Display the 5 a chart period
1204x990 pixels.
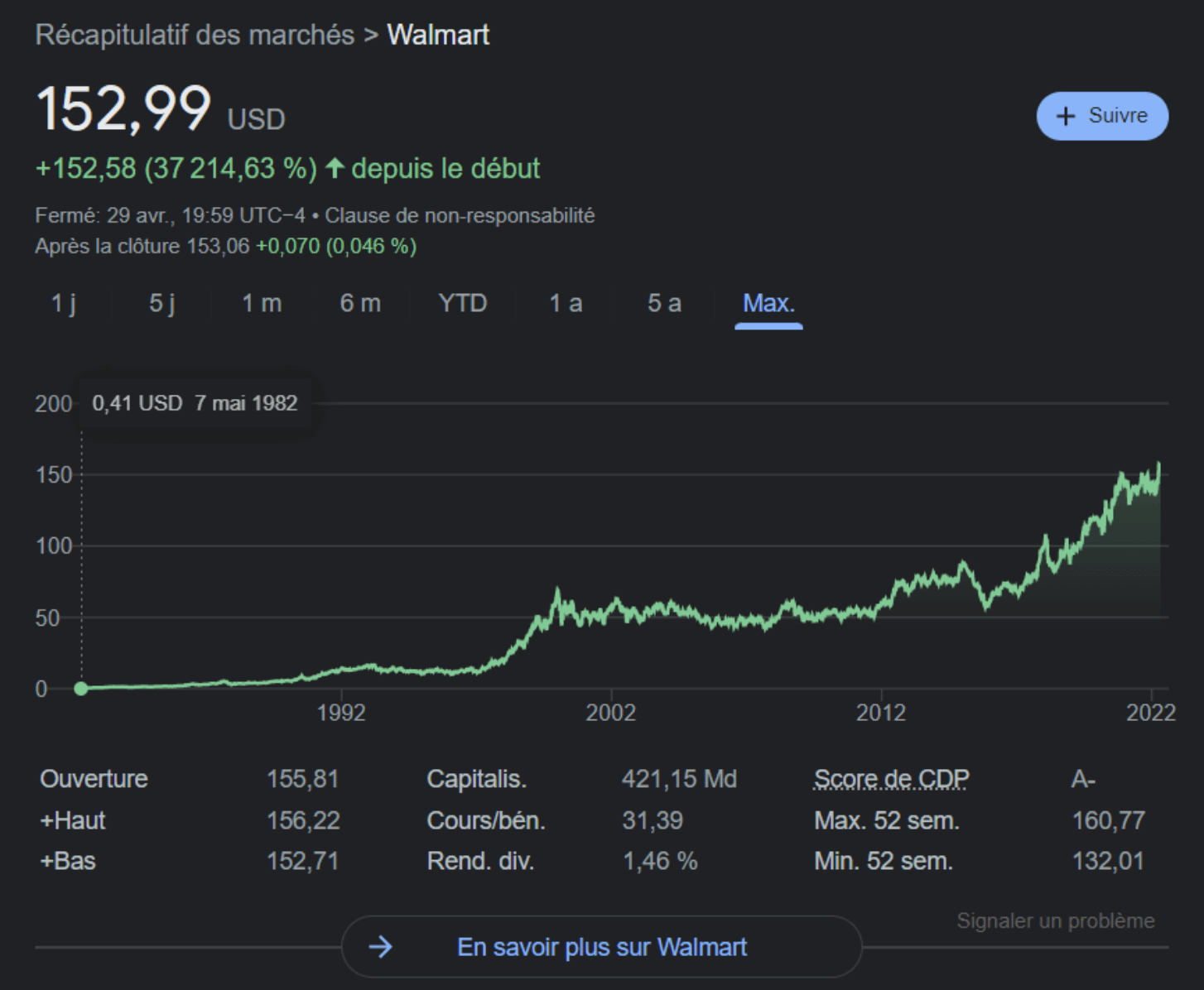(x=664, y=303)
